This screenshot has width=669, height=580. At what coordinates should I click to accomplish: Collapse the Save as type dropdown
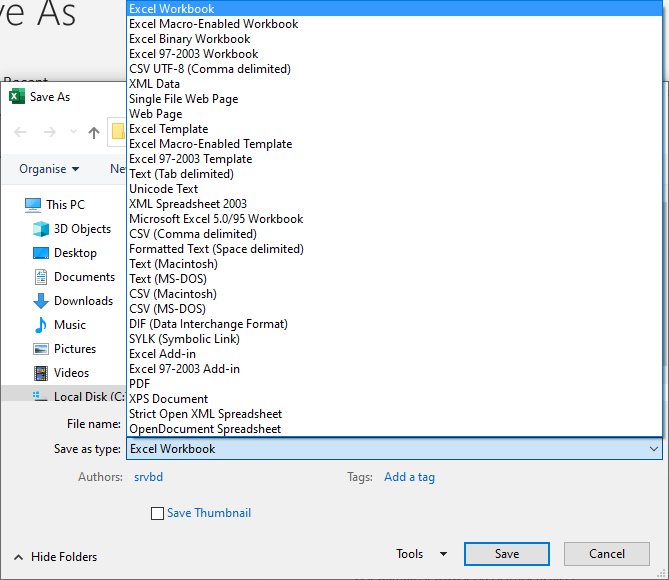(x=653, y=449)
